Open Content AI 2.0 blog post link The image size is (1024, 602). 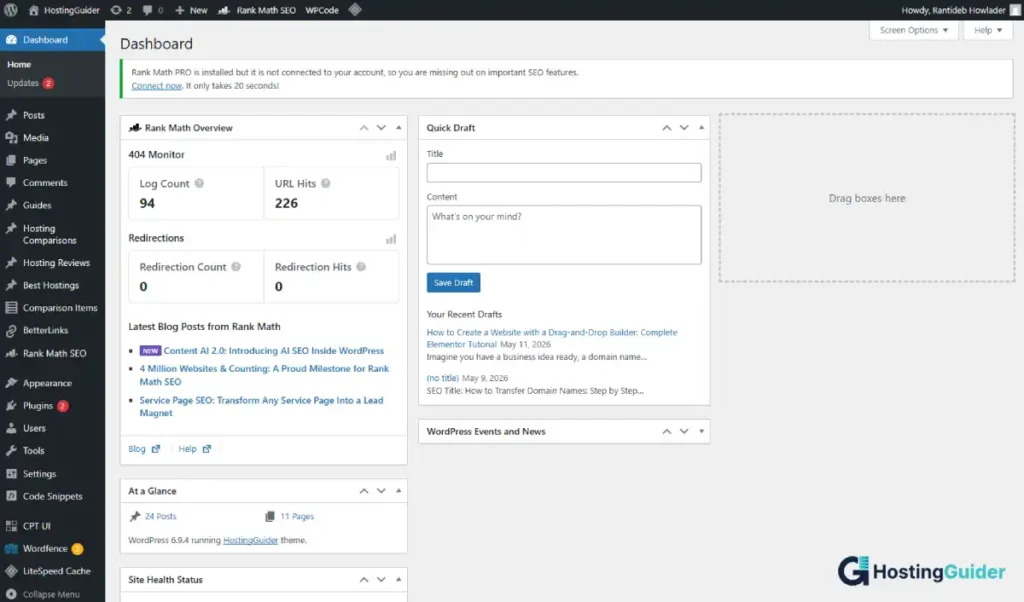(x=274, y=351)
